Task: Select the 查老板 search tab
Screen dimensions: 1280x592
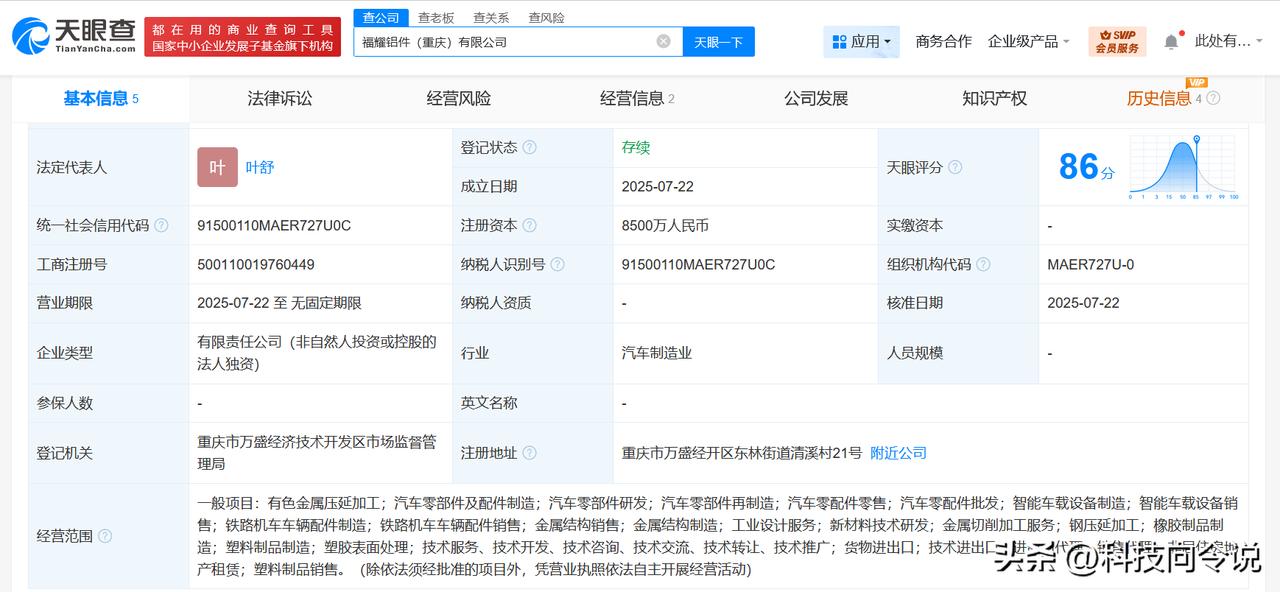Action: (436, 17)
